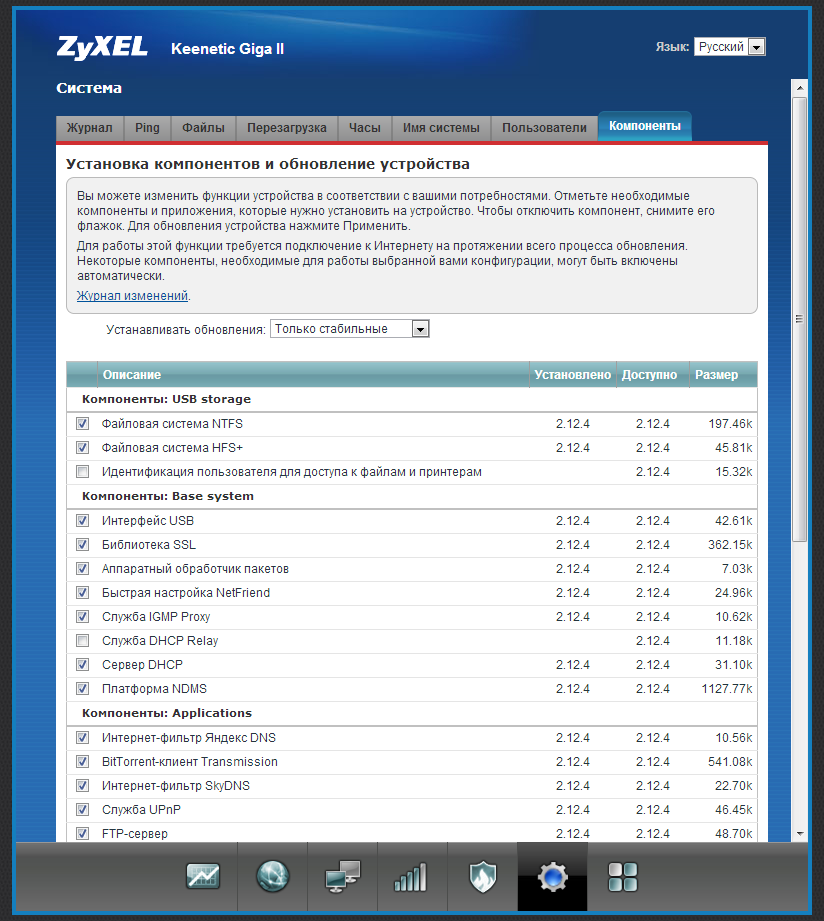Click the scrollbar down arrow
The image size is (824, 921).
(x=799, y=833)
